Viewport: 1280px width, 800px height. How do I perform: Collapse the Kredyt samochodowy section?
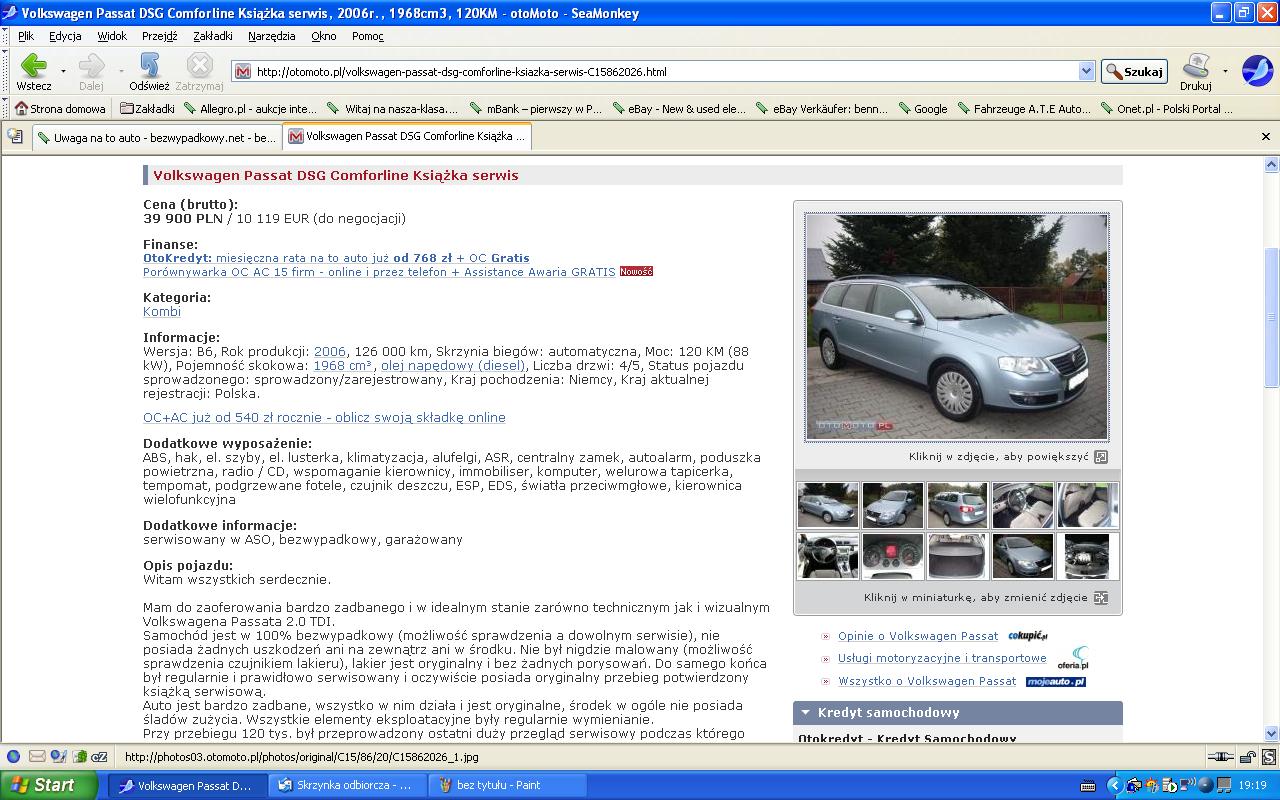pyautogui.click(x=806, y=713)
